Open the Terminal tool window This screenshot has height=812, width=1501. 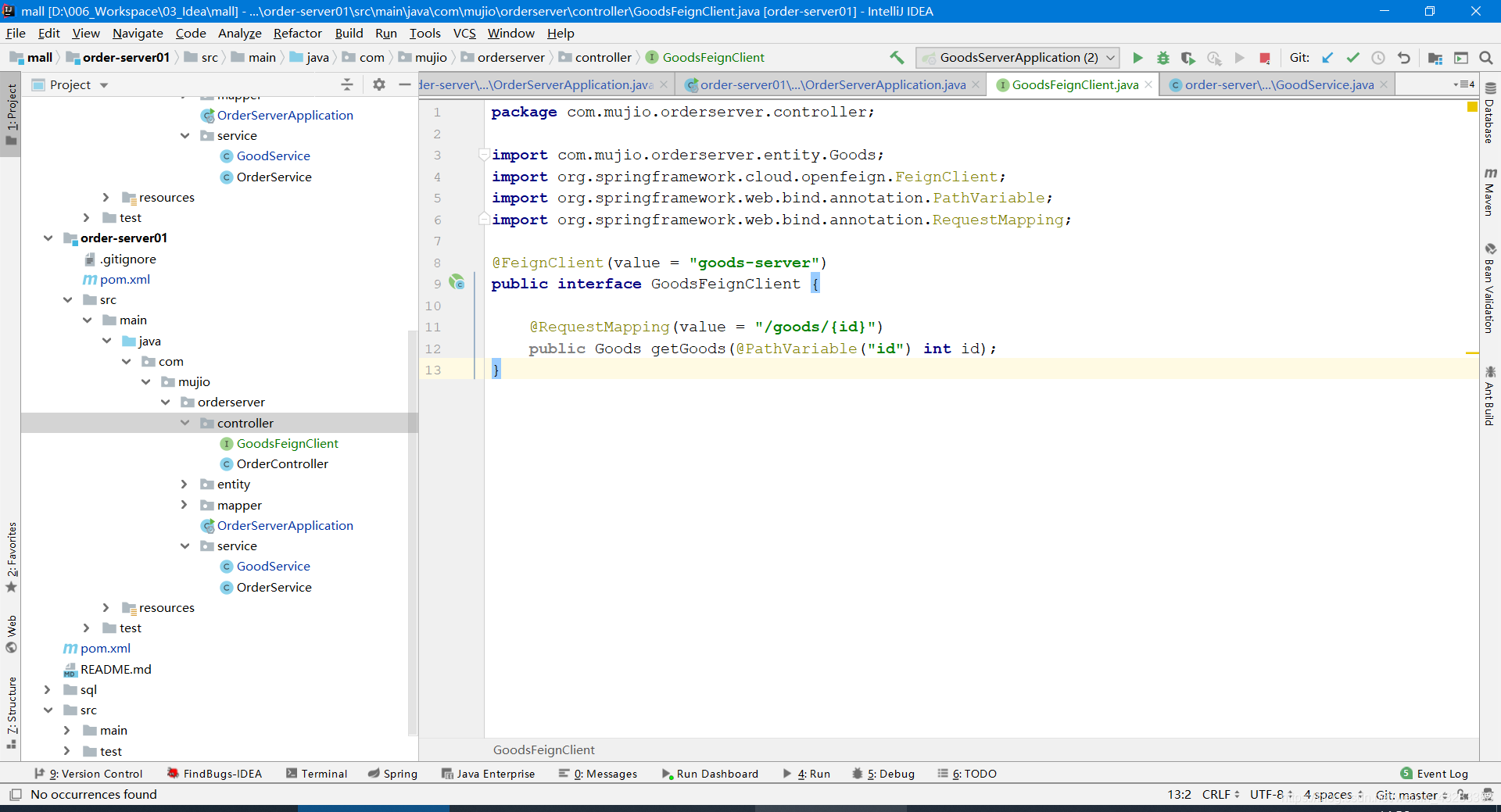pyautogui.click(x=316, y=774)
